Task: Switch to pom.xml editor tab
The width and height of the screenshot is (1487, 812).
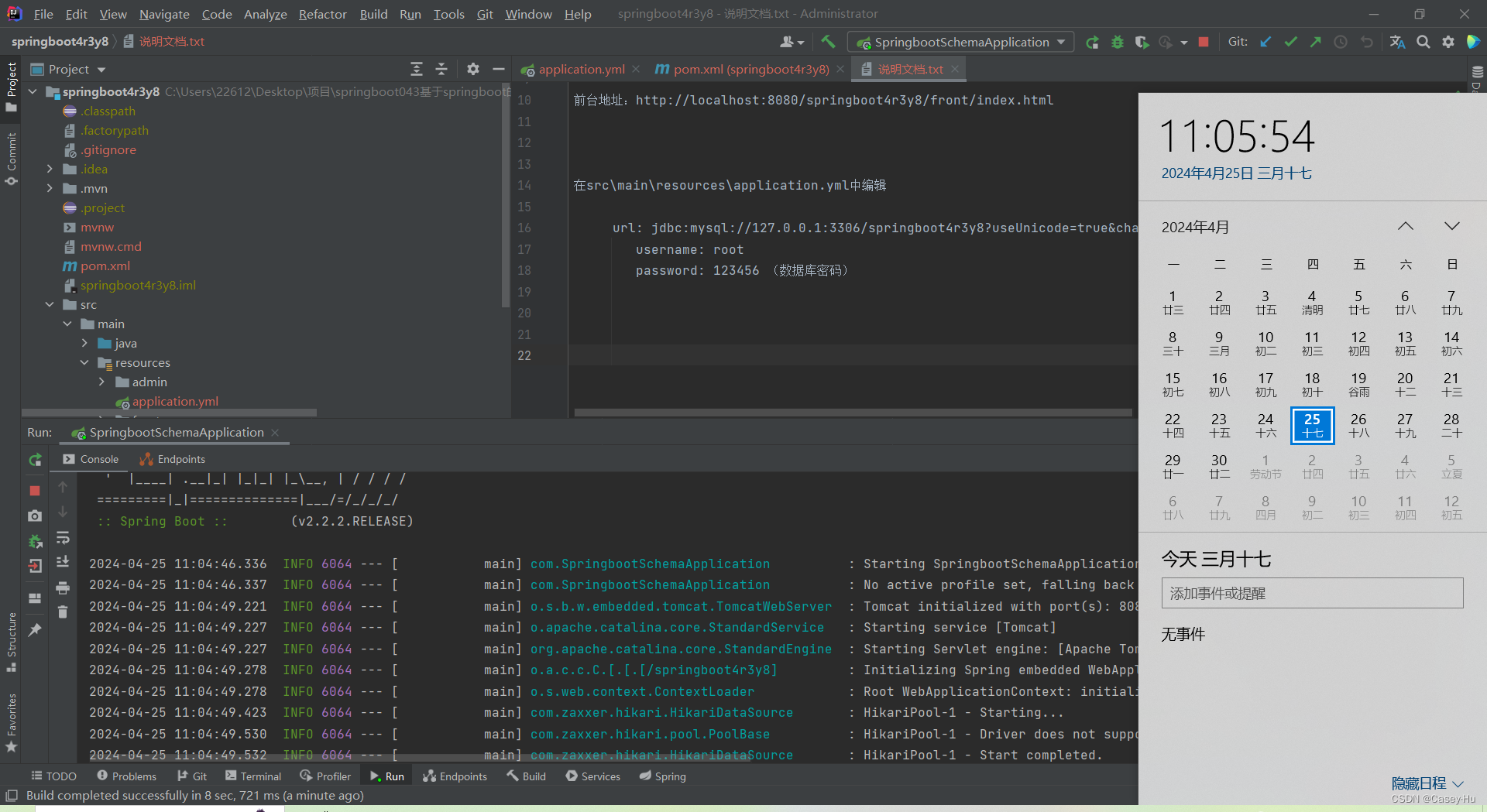Action: (750, 69)
